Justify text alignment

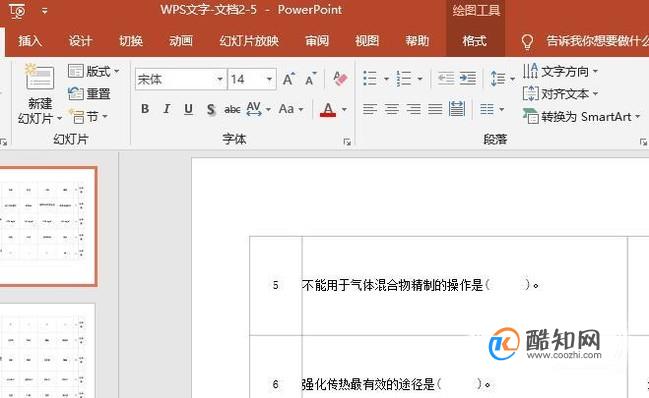[x=435, y=109]
